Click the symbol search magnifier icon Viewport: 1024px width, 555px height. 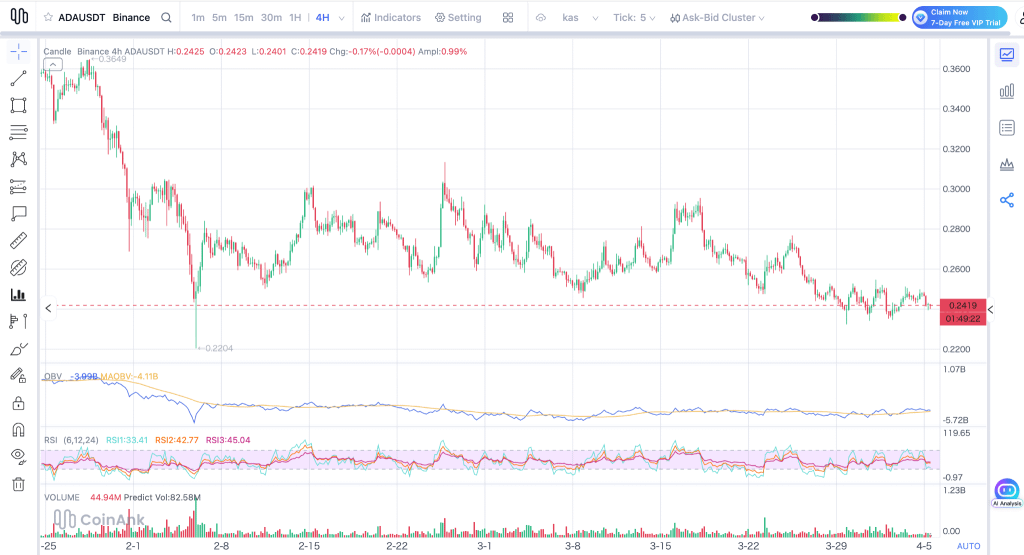click(x=167, y=18)
